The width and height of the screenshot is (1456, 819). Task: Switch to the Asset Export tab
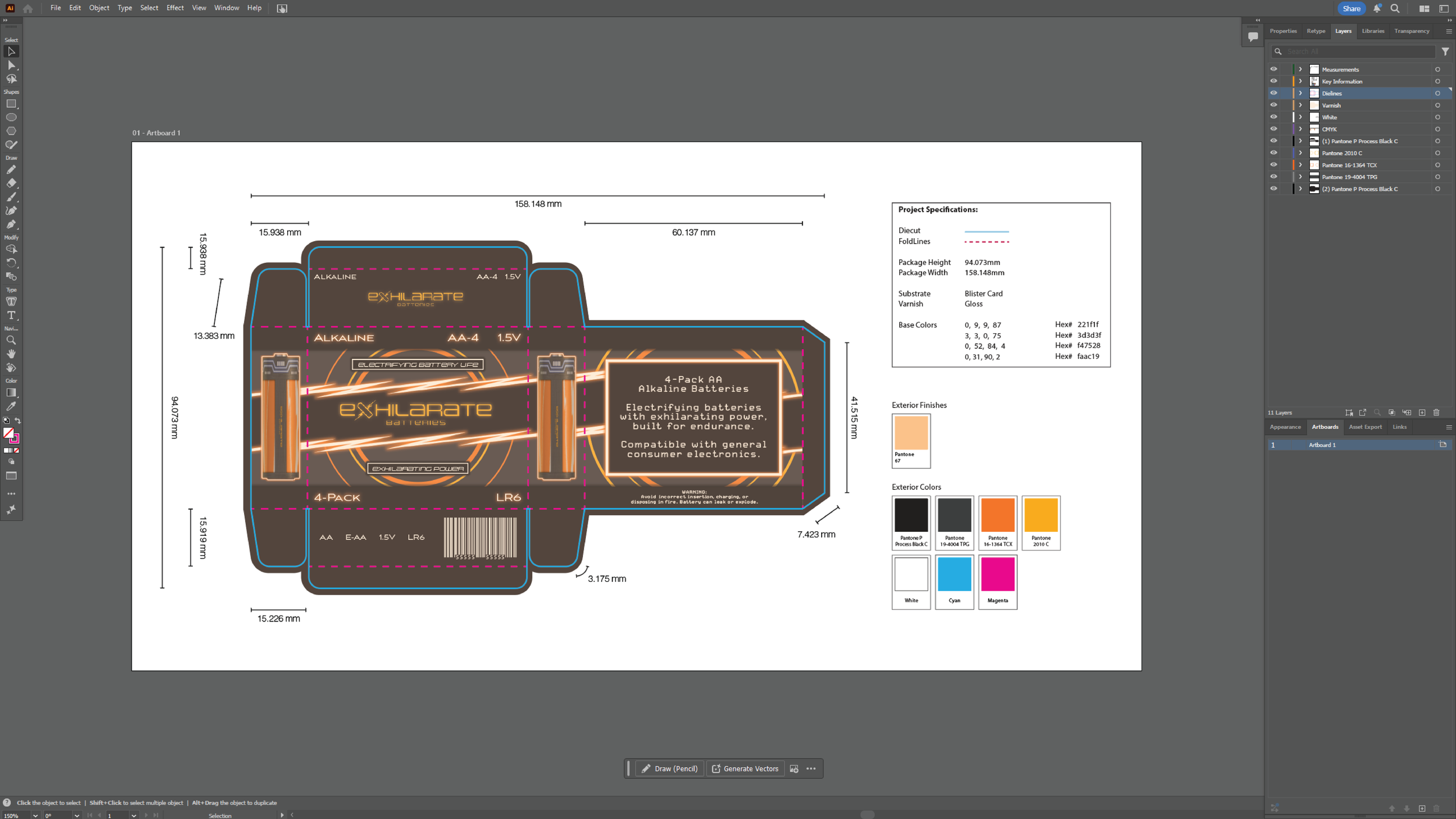[x=1365, y=427]
